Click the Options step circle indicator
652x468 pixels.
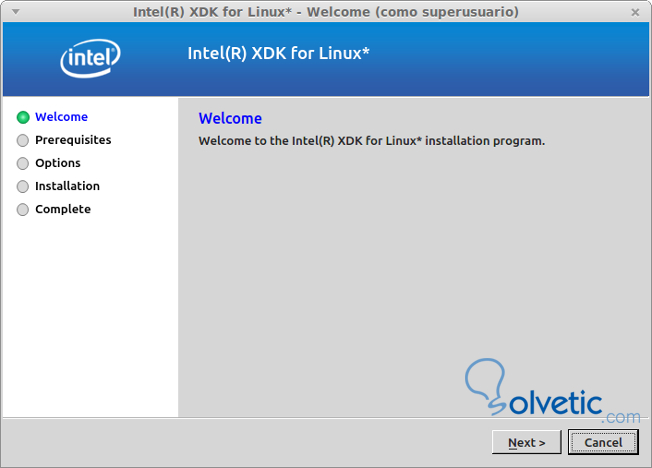pos(23,163)
